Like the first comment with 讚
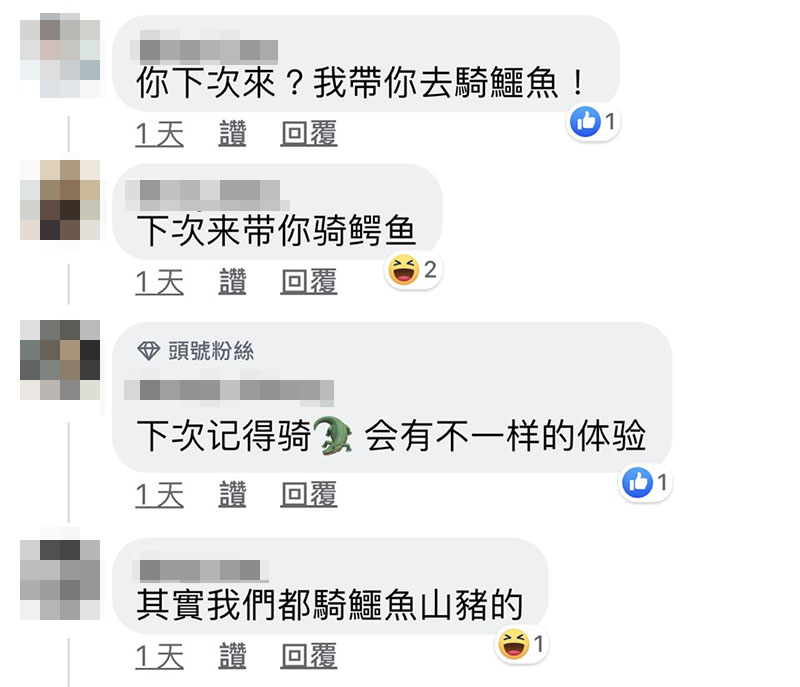Screen dimensions: 800x687 [232, 134]
